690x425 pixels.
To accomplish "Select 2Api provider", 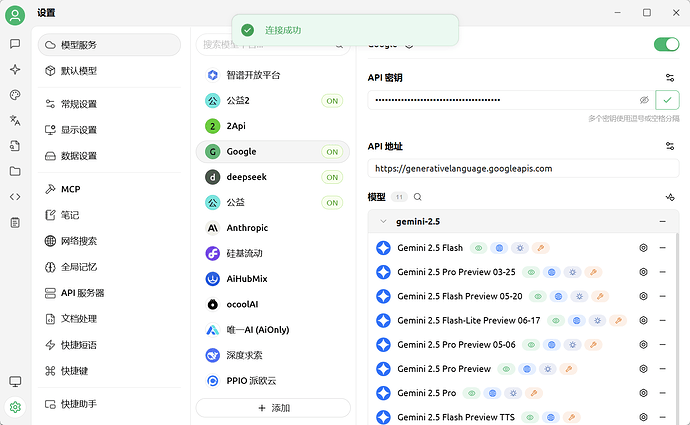I will point(273,126).
